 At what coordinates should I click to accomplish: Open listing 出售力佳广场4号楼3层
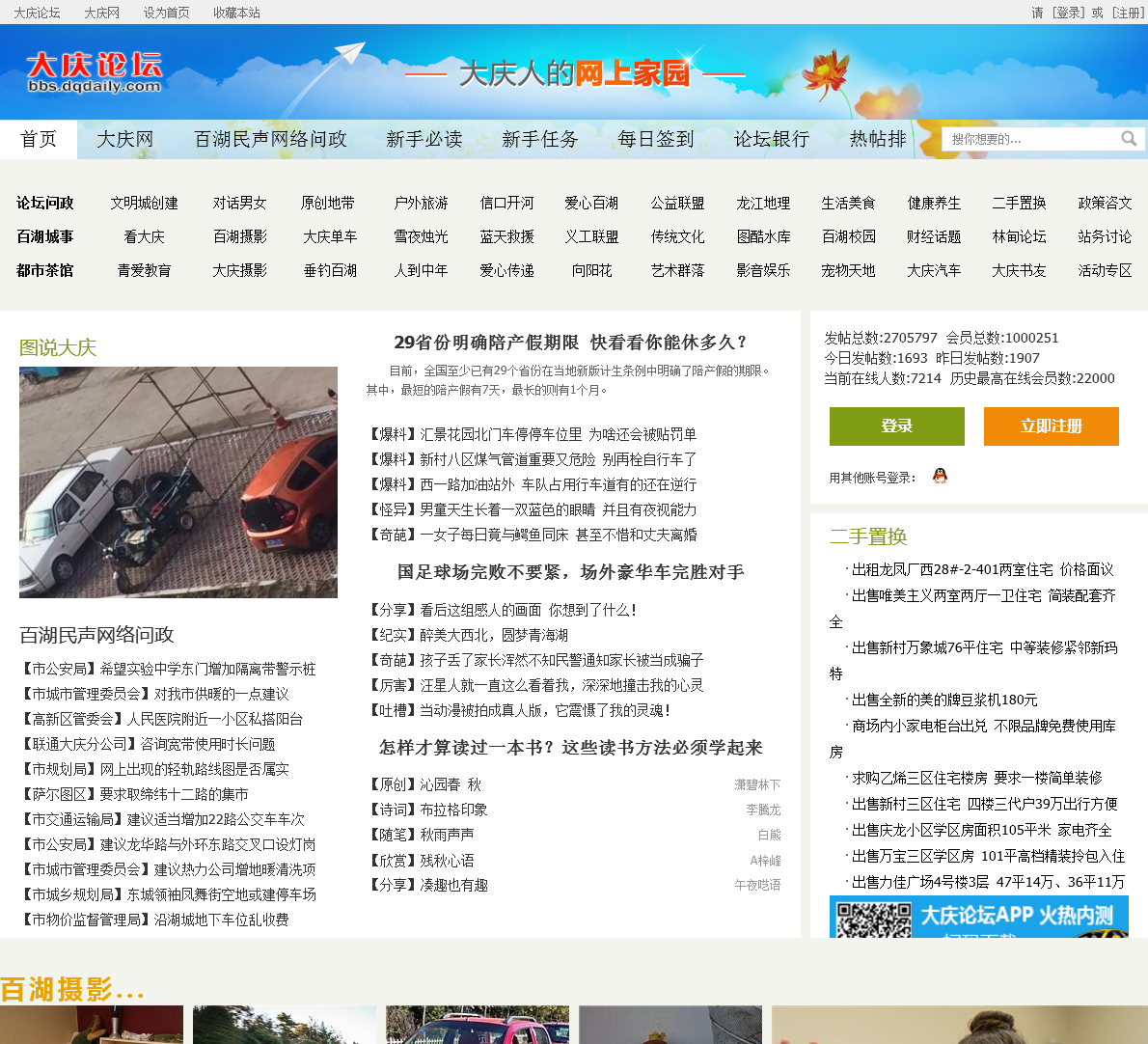(x=988, y=882)
